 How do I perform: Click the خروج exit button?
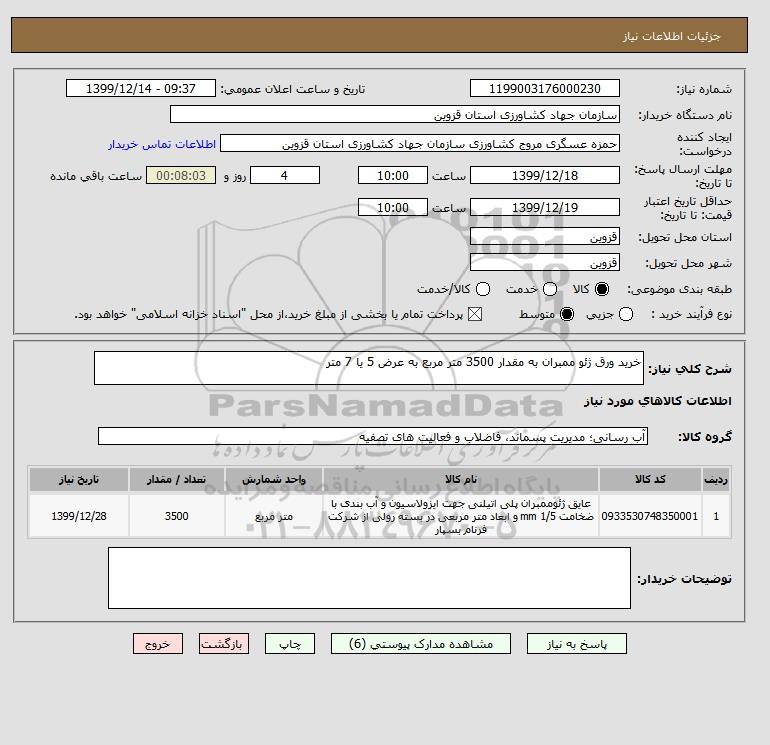point(158,644)
